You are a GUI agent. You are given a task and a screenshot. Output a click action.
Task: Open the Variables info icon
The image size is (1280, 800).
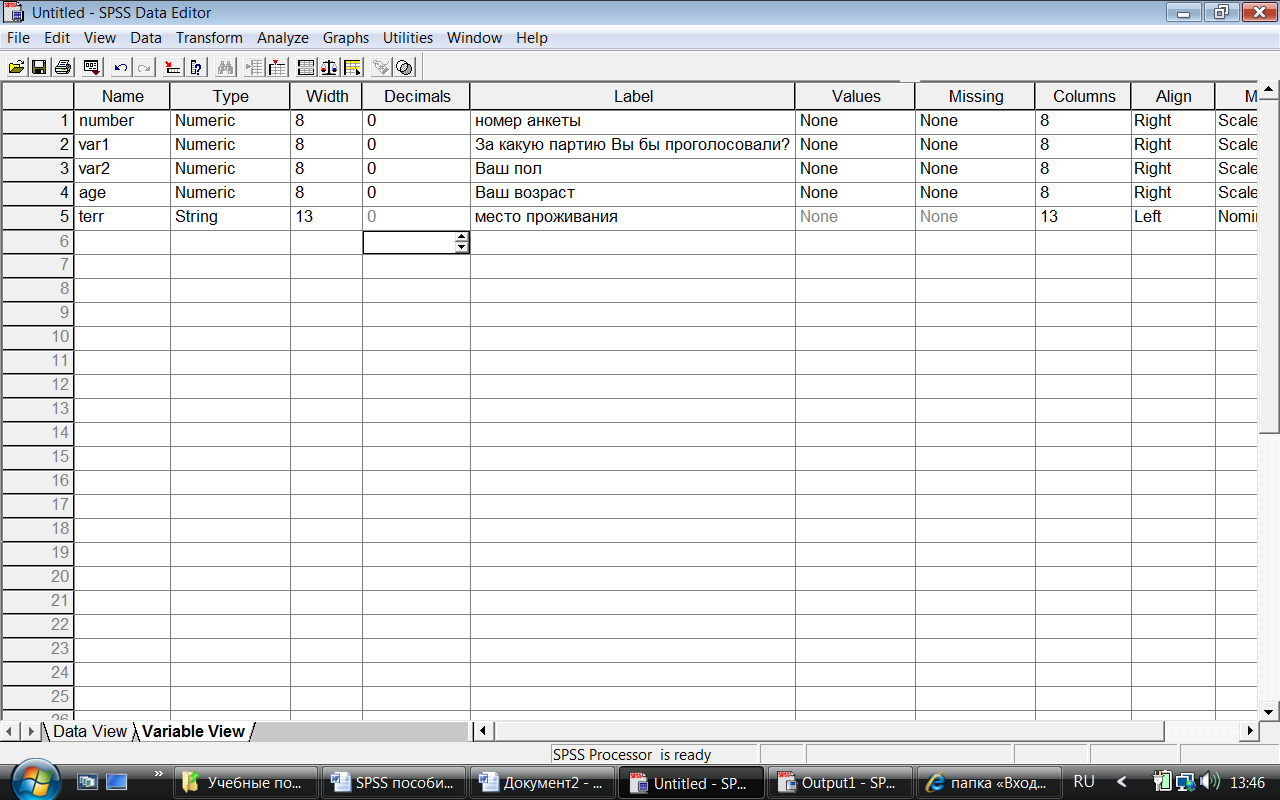(x=197, y=68)
